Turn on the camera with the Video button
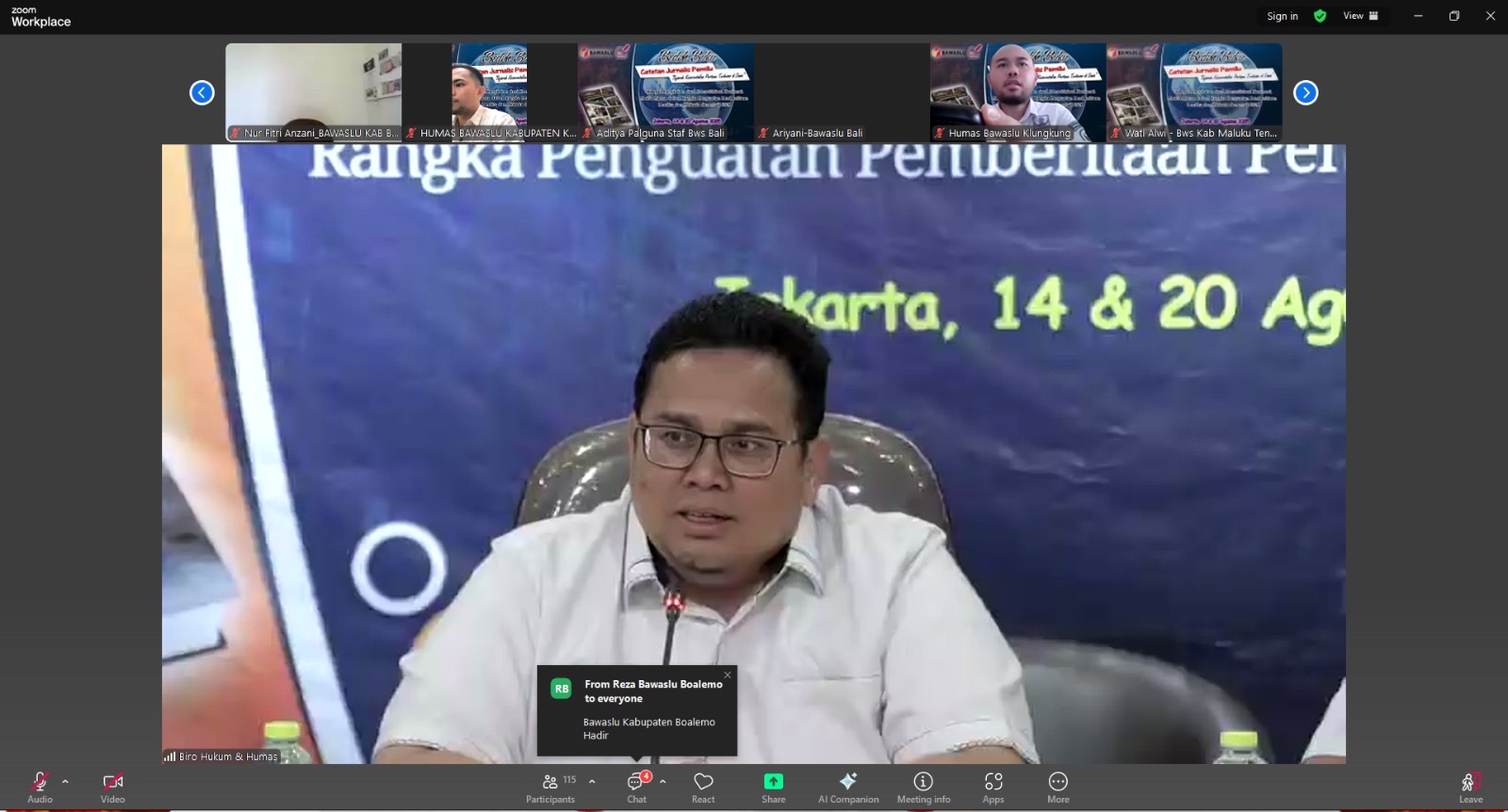The height and width of the screenshot is (812, 1508). point(112,787)
